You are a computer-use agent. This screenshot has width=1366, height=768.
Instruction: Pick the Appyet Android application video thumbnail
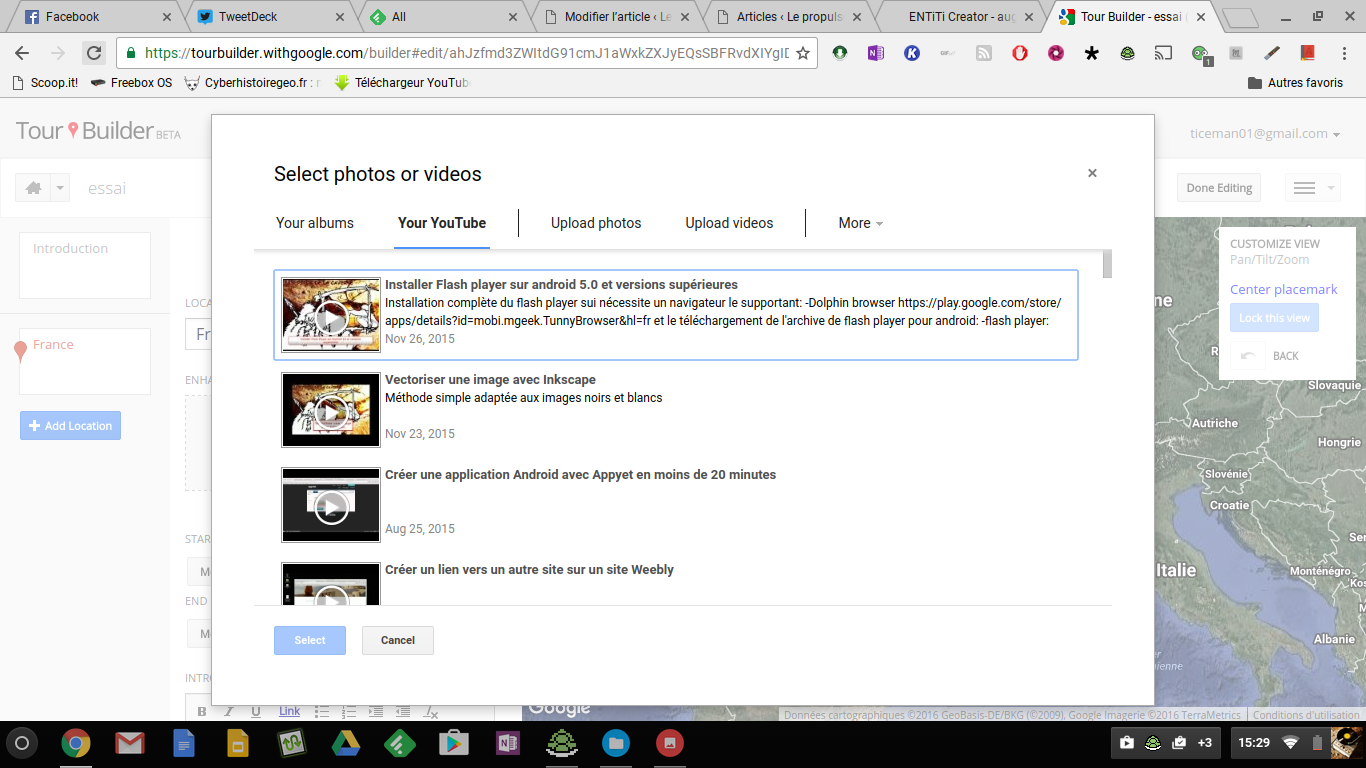(x=331, y=504)
